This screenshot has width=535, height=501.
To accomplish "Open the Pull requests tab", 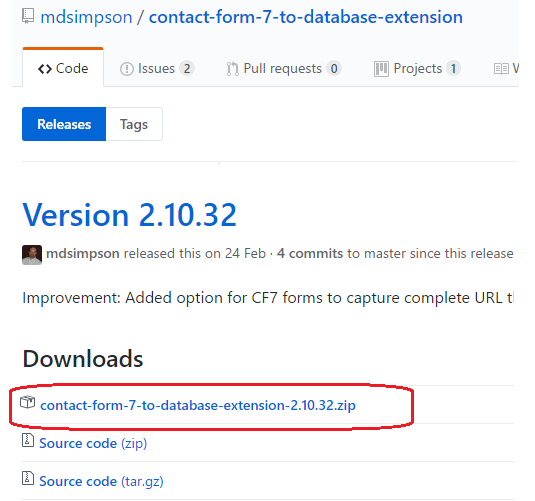I will (x=284, y=69).
